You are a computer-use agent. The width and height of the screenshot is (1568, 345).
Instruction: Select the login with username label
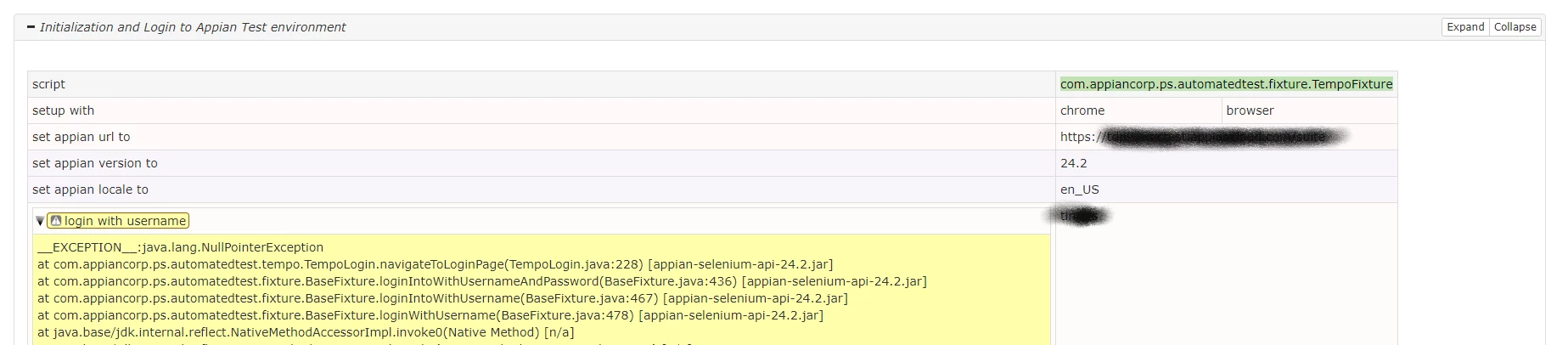coord(125,221)
